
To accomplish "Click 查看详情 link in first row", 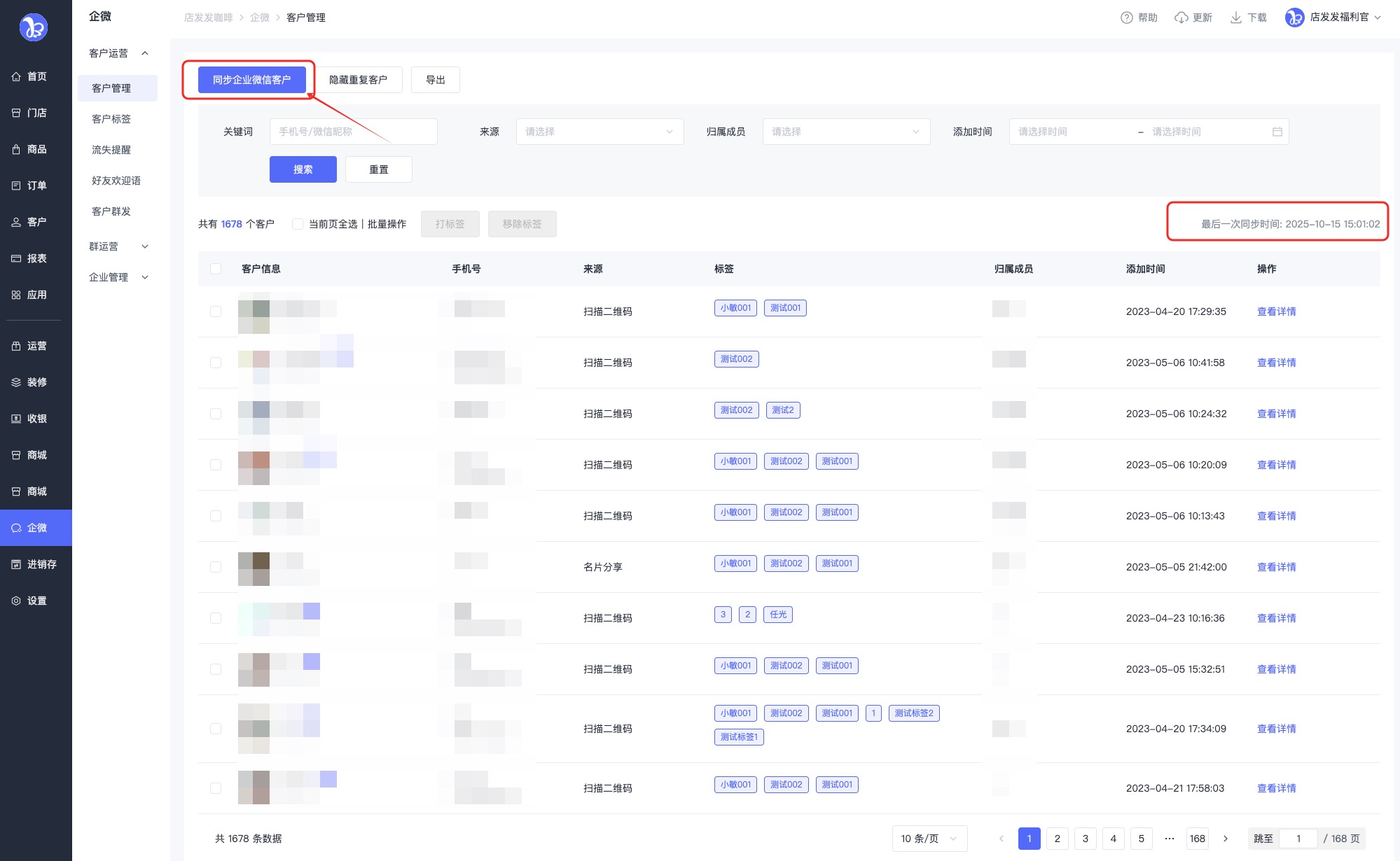I will 1276,311.
